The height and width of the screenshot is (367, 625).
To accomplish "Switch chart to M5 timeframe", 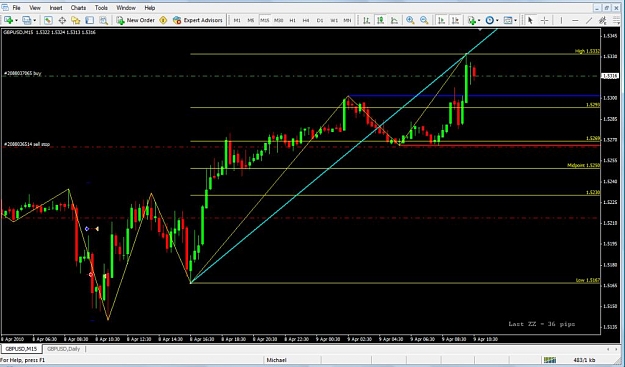I will click(251, 20).
